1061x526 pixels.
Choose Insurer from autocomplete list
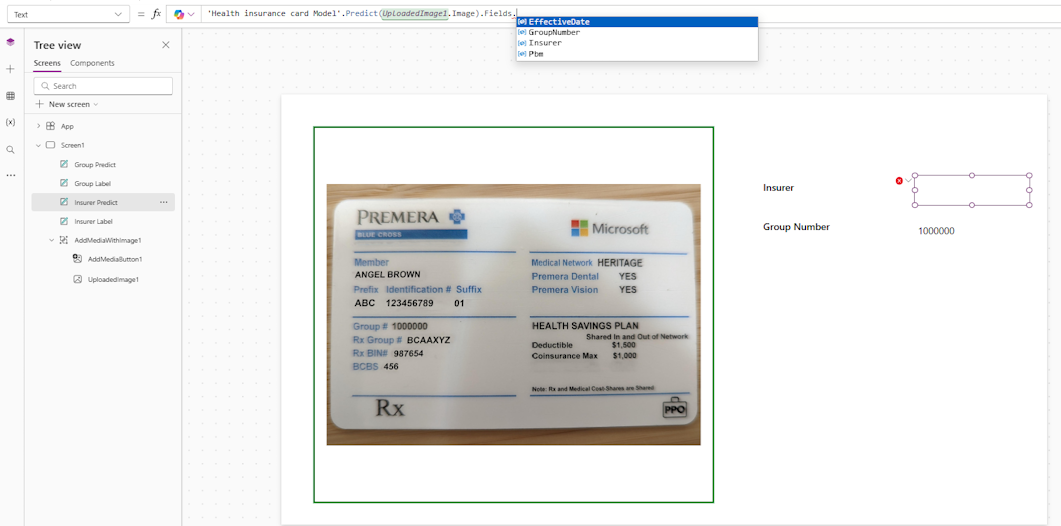point(637,43)
